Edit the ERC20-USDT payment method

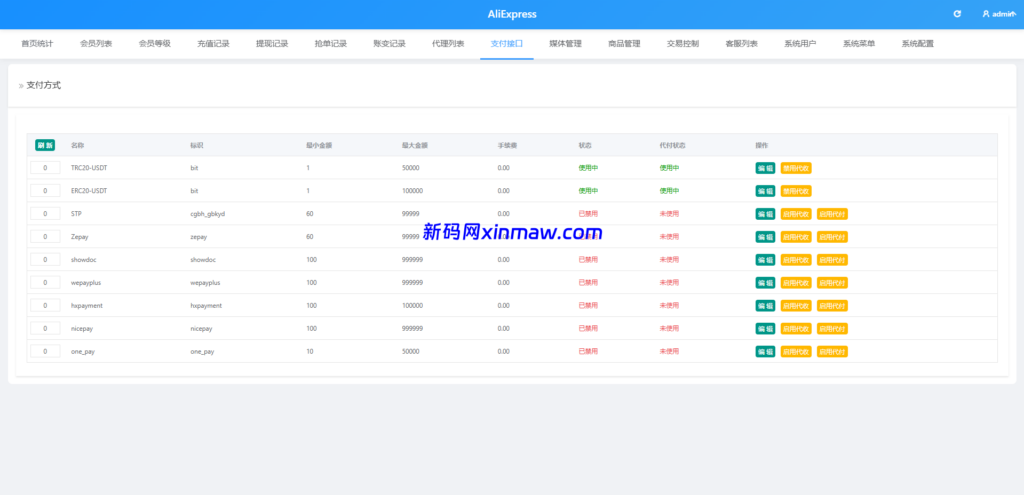coord(765,191)
